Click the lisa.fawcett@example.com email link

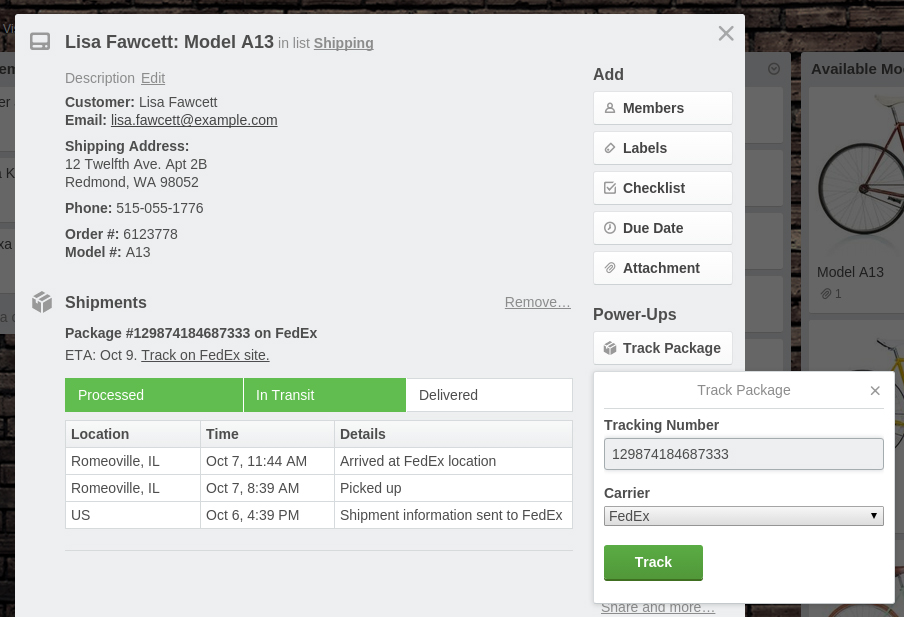194,120
